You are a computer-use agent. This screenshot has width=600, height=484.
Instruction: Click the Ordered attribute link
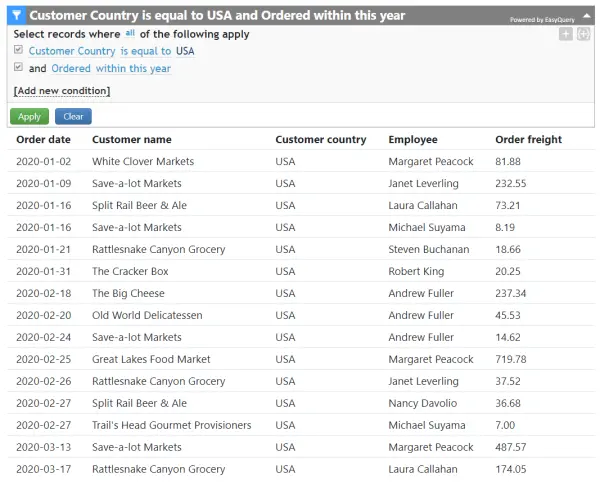click(71, 69)
